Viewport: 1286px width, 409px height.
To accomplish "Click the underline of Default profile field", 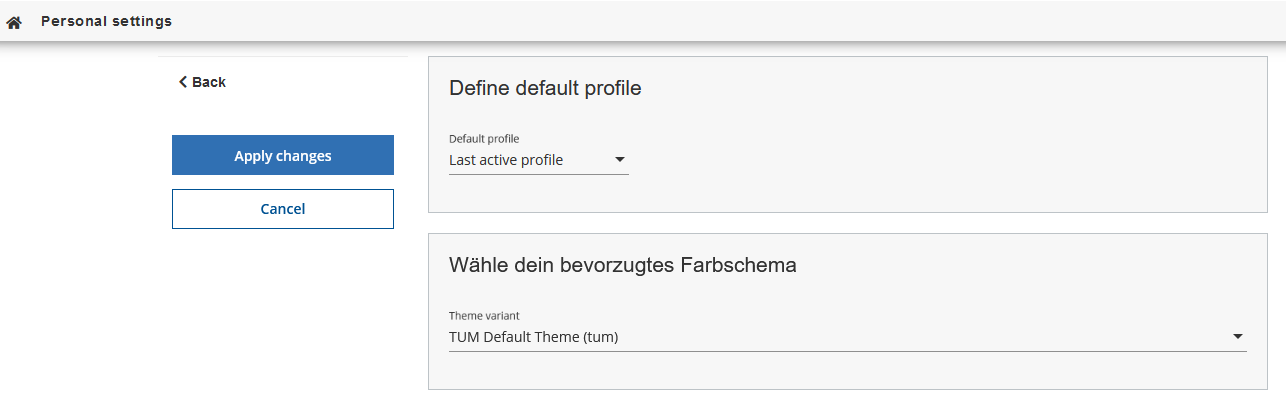I will [538, 174].
